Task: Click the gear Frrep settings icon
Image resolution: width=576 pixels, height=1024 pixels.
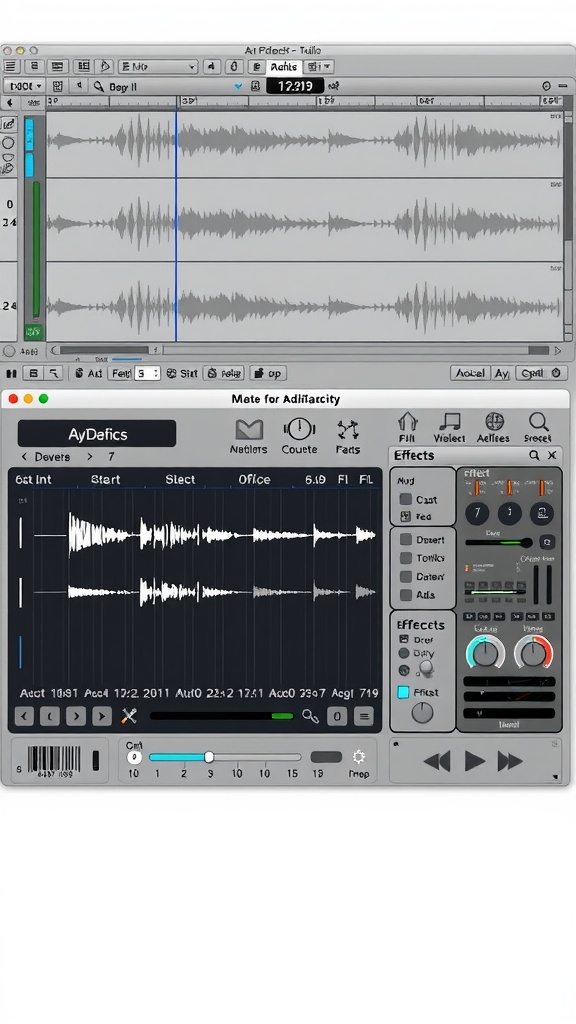Action: 359,757
